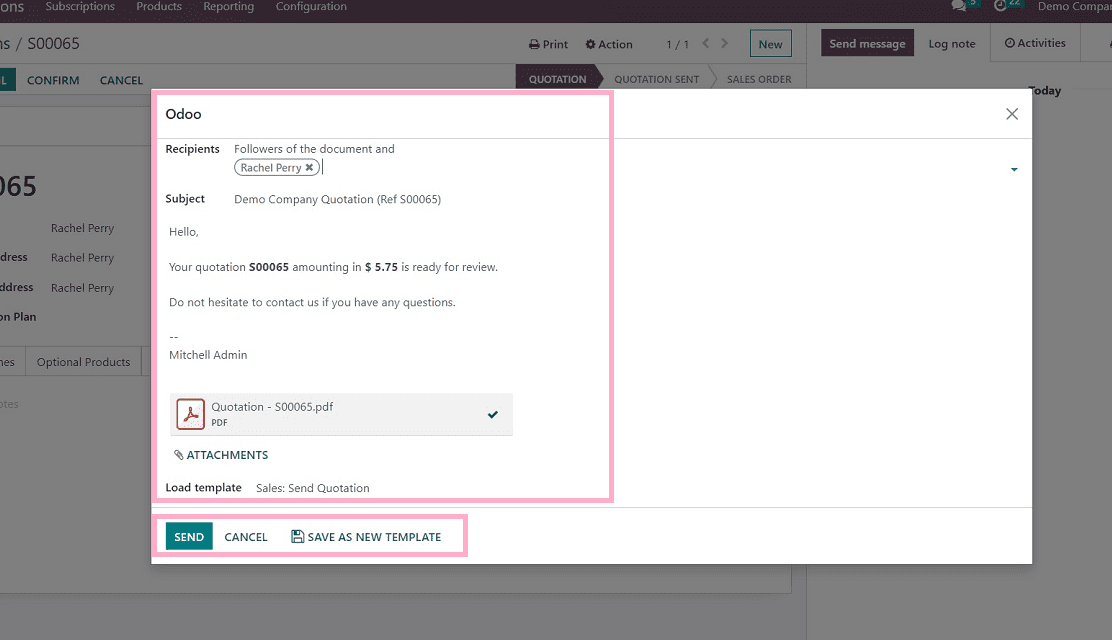Viewport: 1112px width, 640px height.
Task: Select the Sales Order stage
Action: point(759,79)
